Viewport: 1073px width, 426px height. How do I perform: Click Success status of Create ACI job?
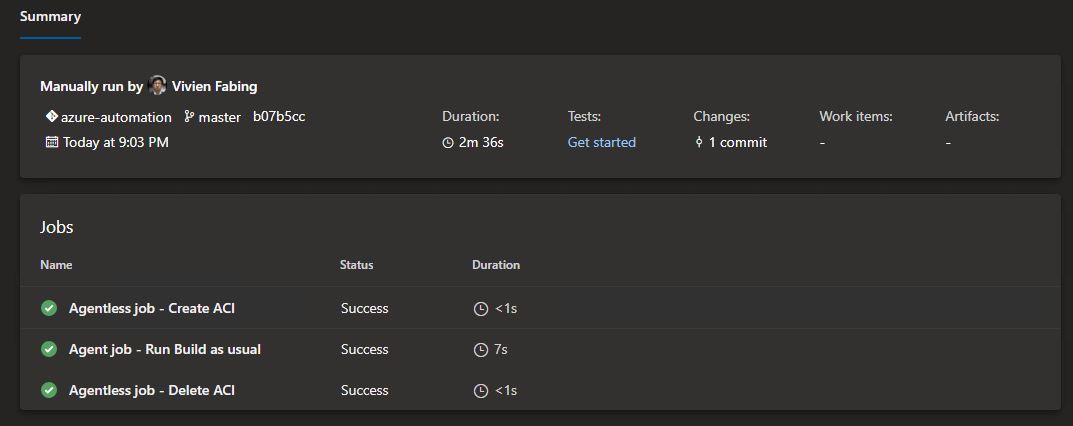365,308
